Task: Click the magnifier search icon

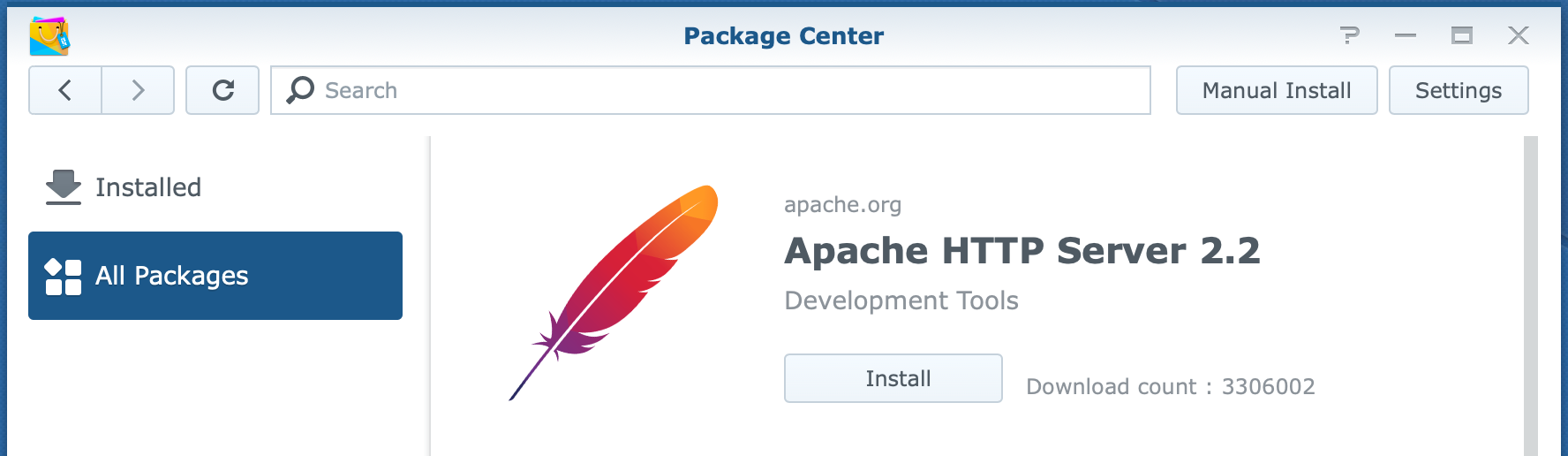Action: (300, 90)
